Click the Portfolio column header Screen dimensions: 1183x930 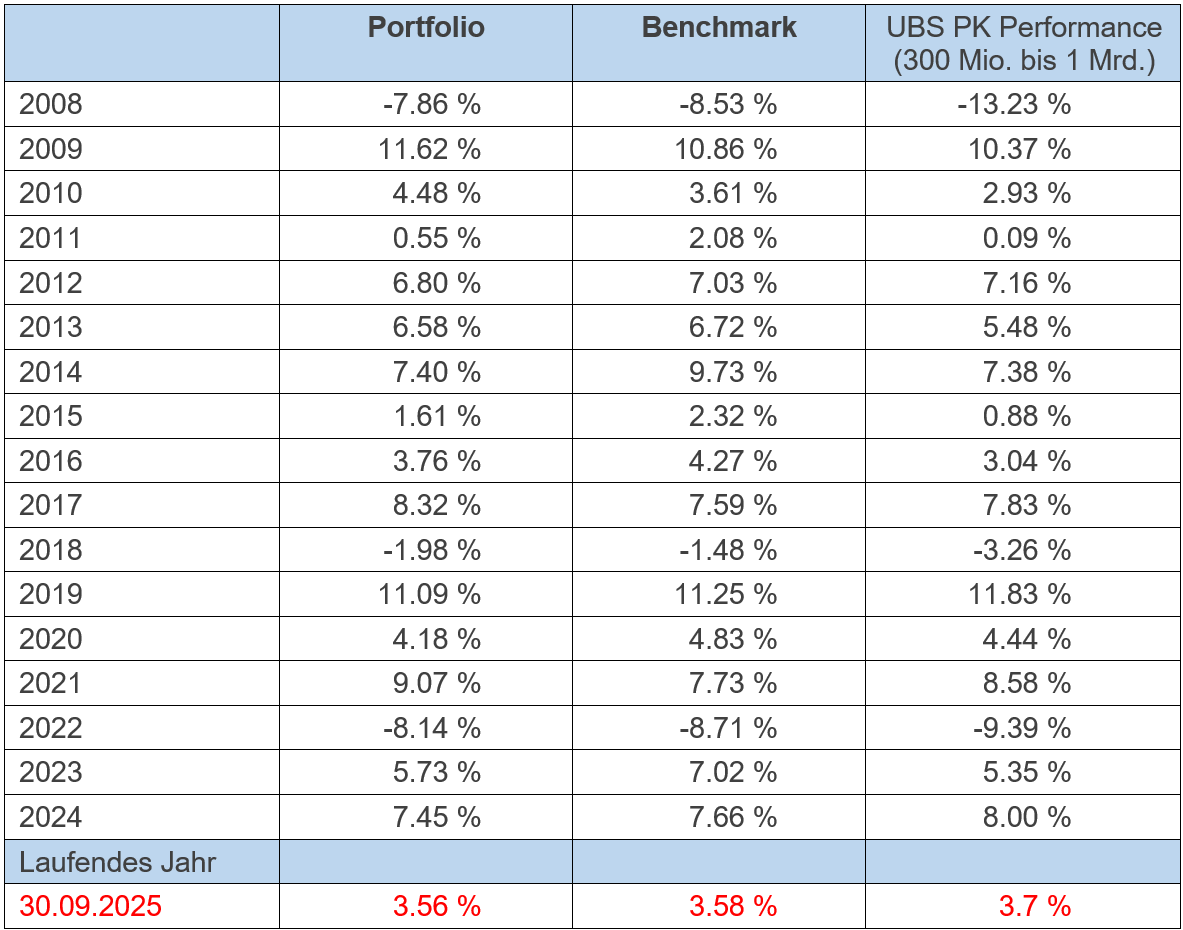click(x=426, y=28)
